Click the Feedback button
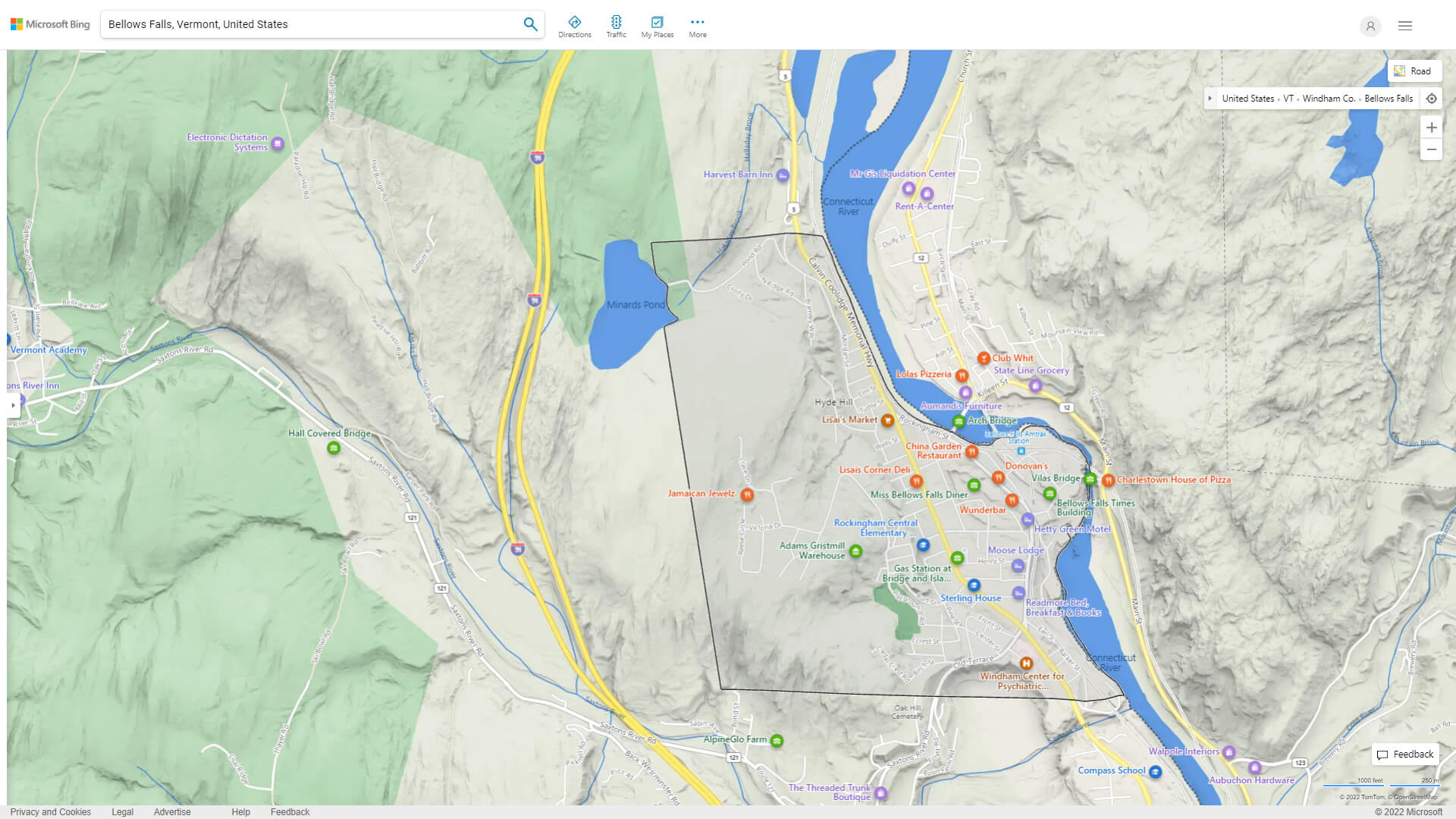 coord(1404,754)
